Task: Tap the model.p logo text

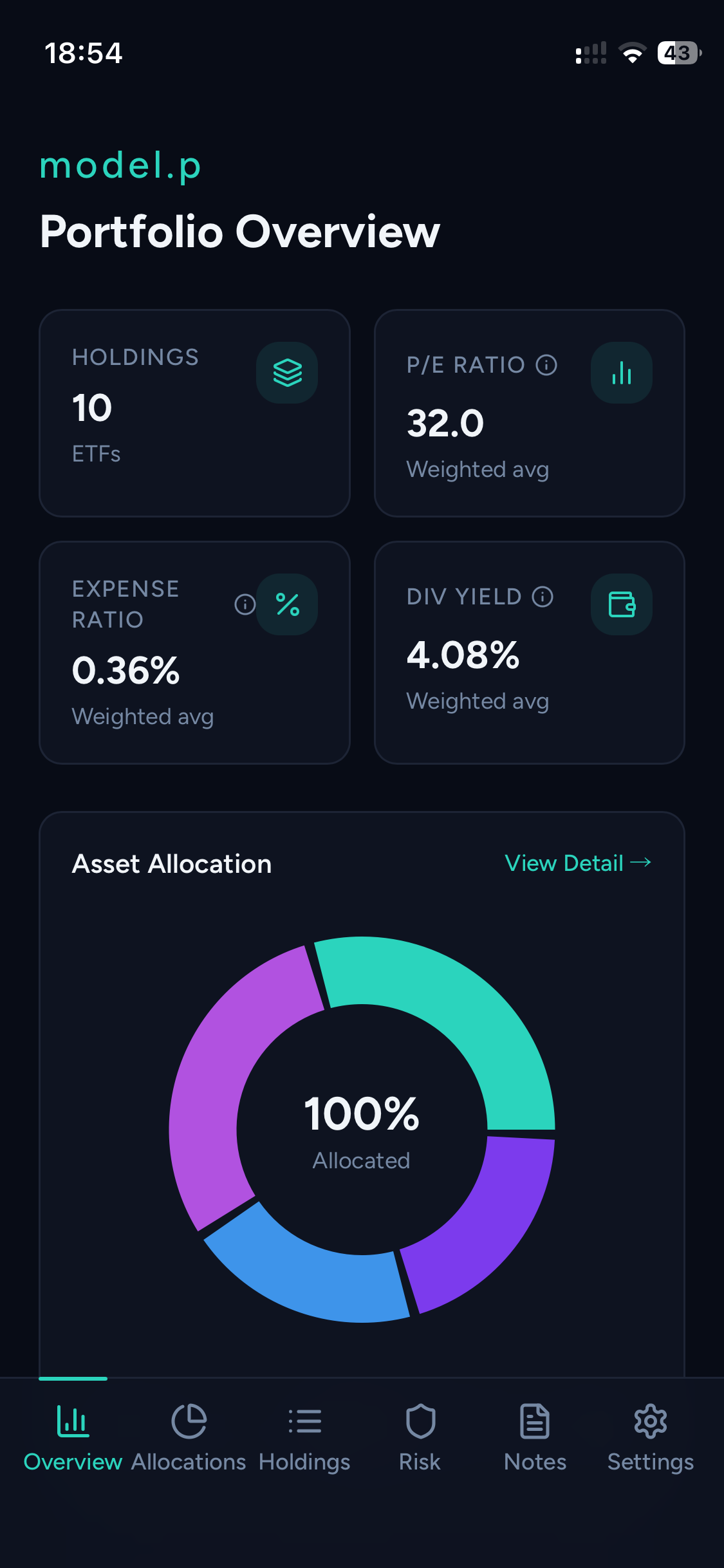Action: pyautogui.click(x=120, y=166)
